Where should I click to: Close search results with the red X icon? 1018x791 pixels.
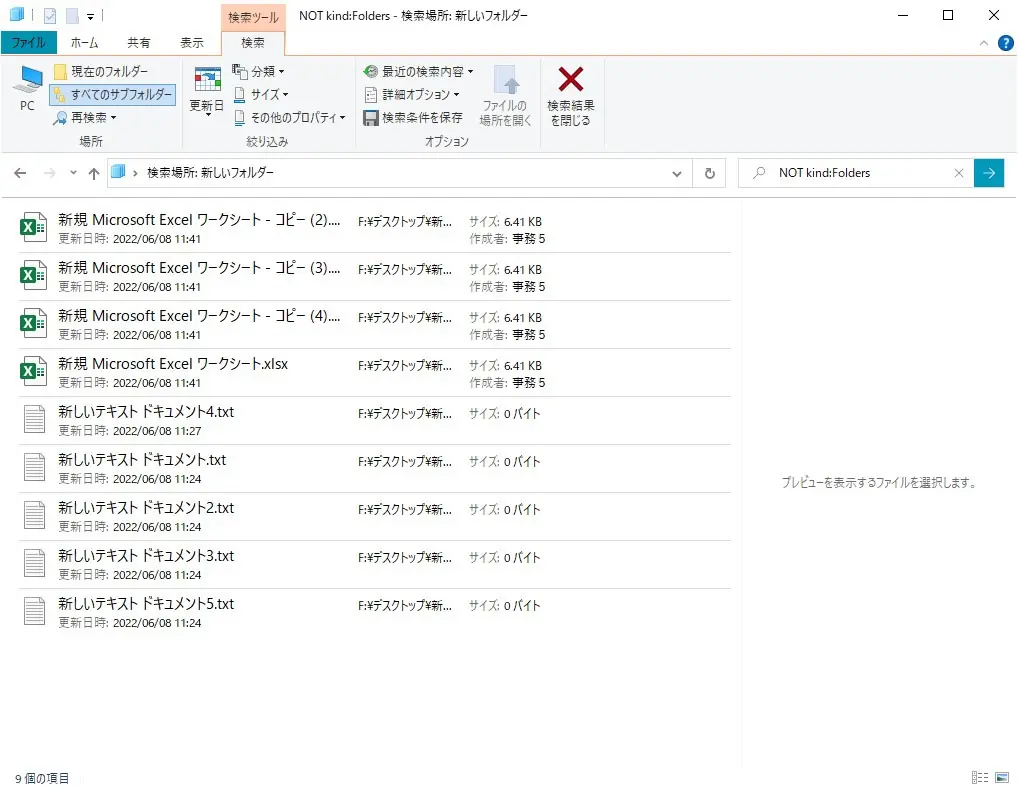[570, 97]
